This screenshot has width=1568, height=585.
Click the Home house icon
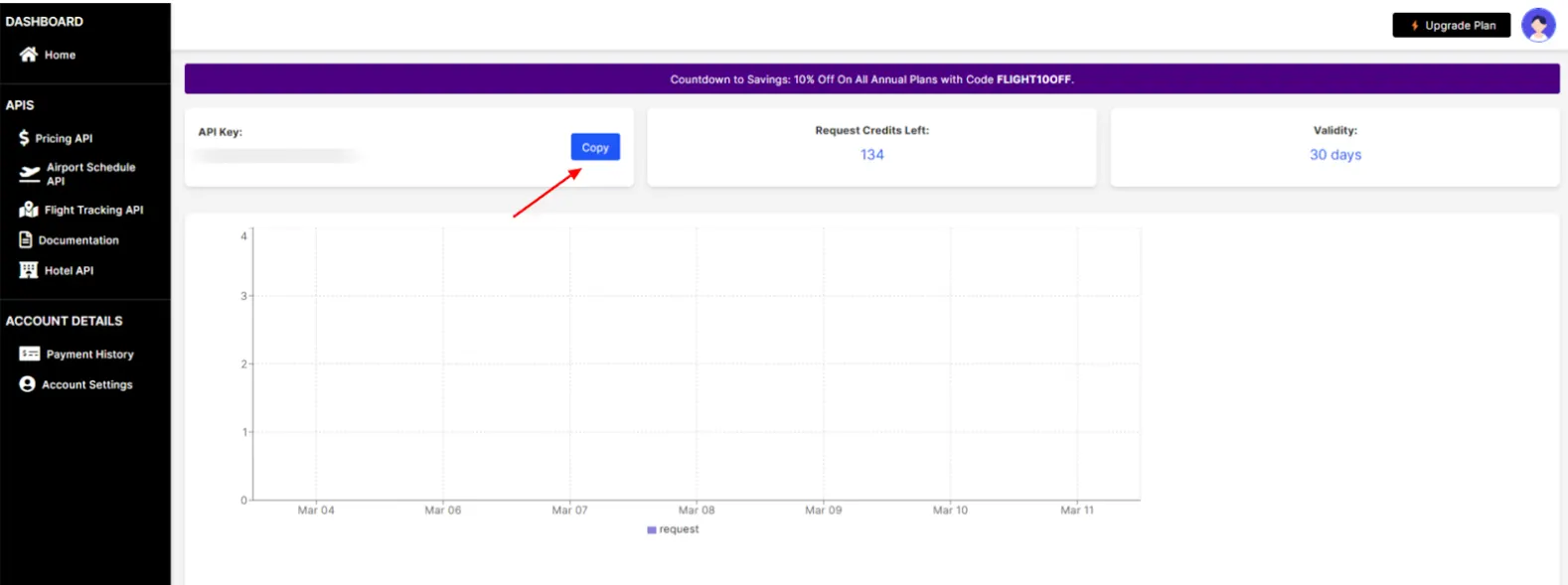pos(29,55)
